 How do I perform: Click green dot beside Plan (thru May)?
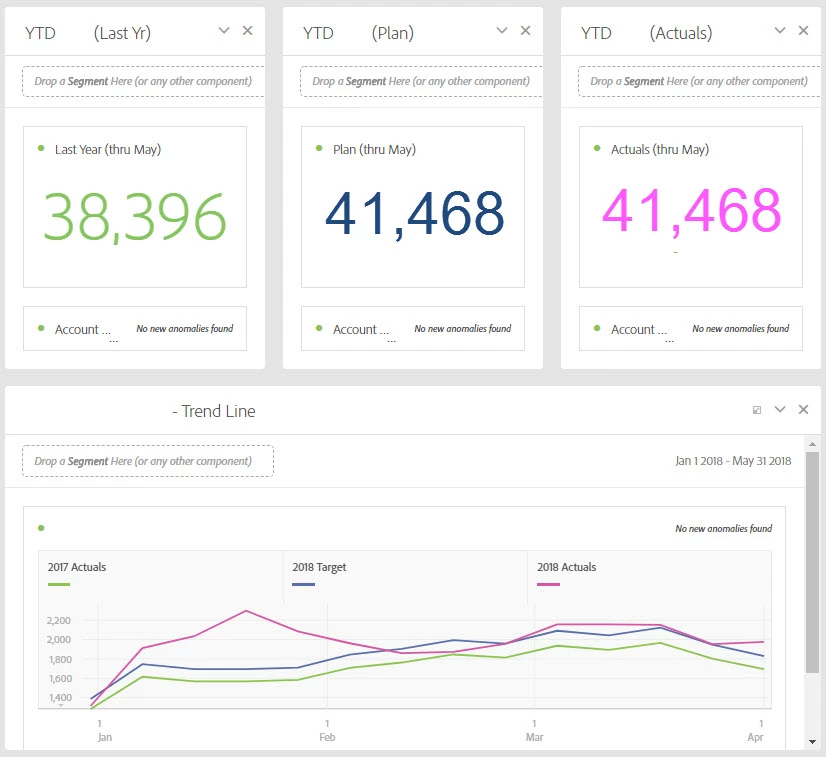(x=319, y=149)
